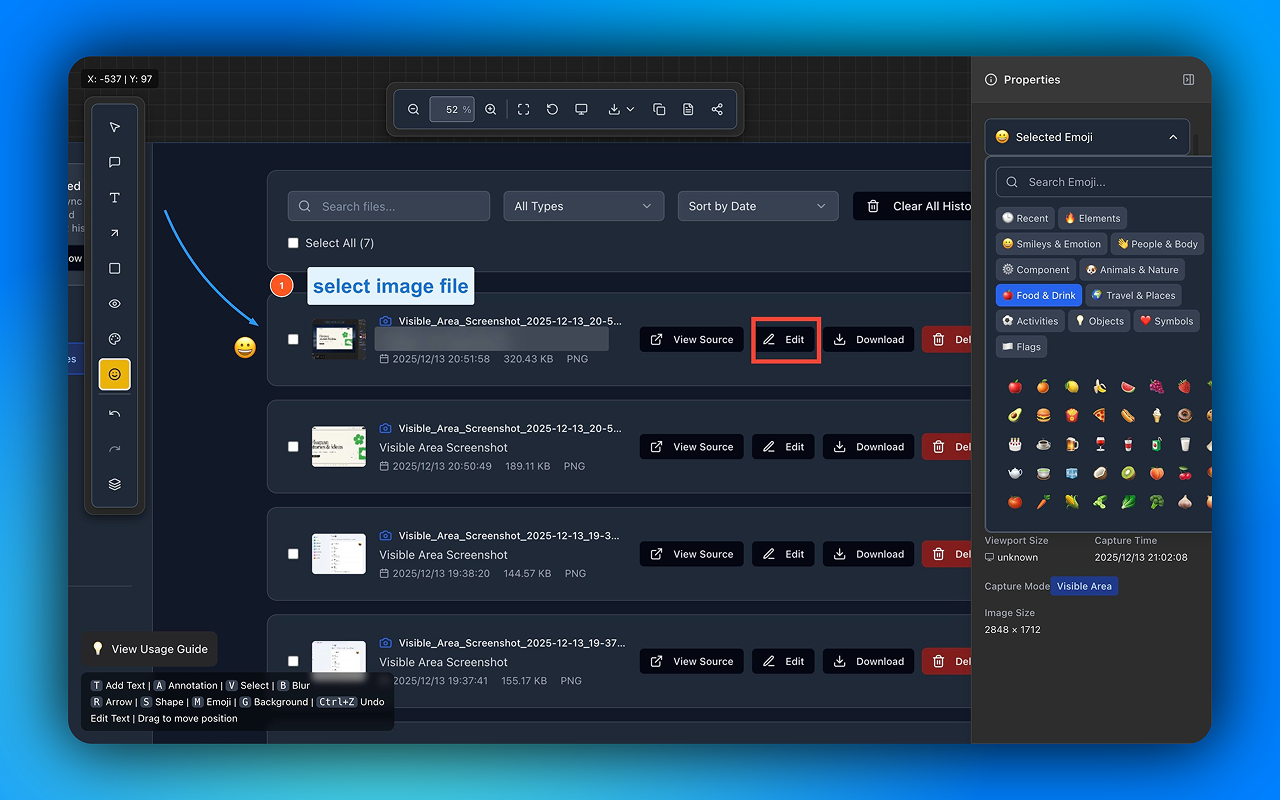
Task: Open the Sort by Date dropdown
Action: (x=757, y=206)
